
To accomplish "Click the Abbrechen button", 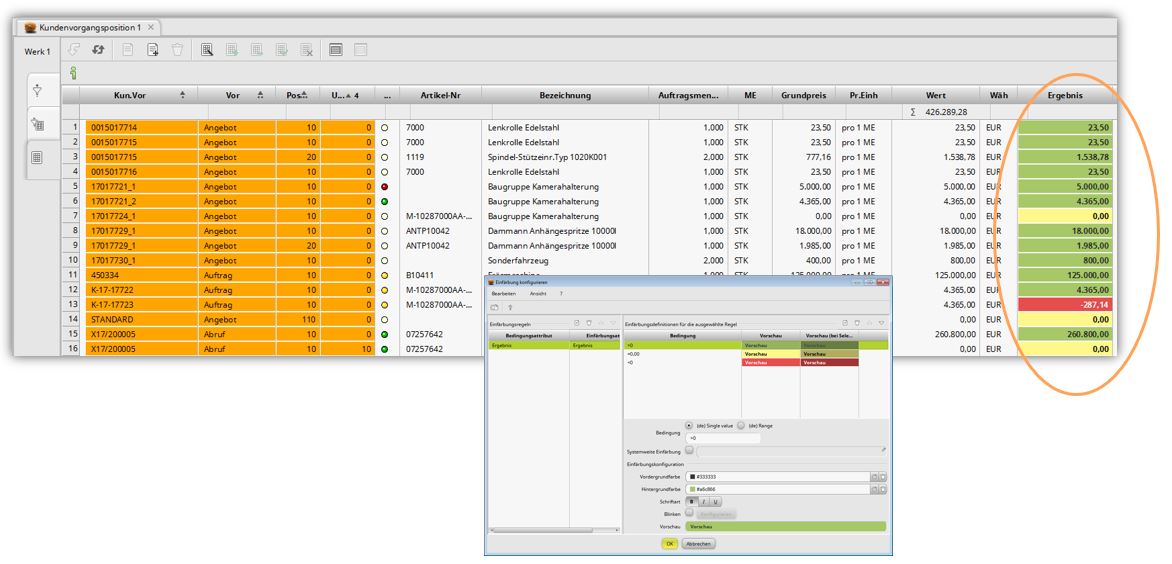I will click(699, 544).
